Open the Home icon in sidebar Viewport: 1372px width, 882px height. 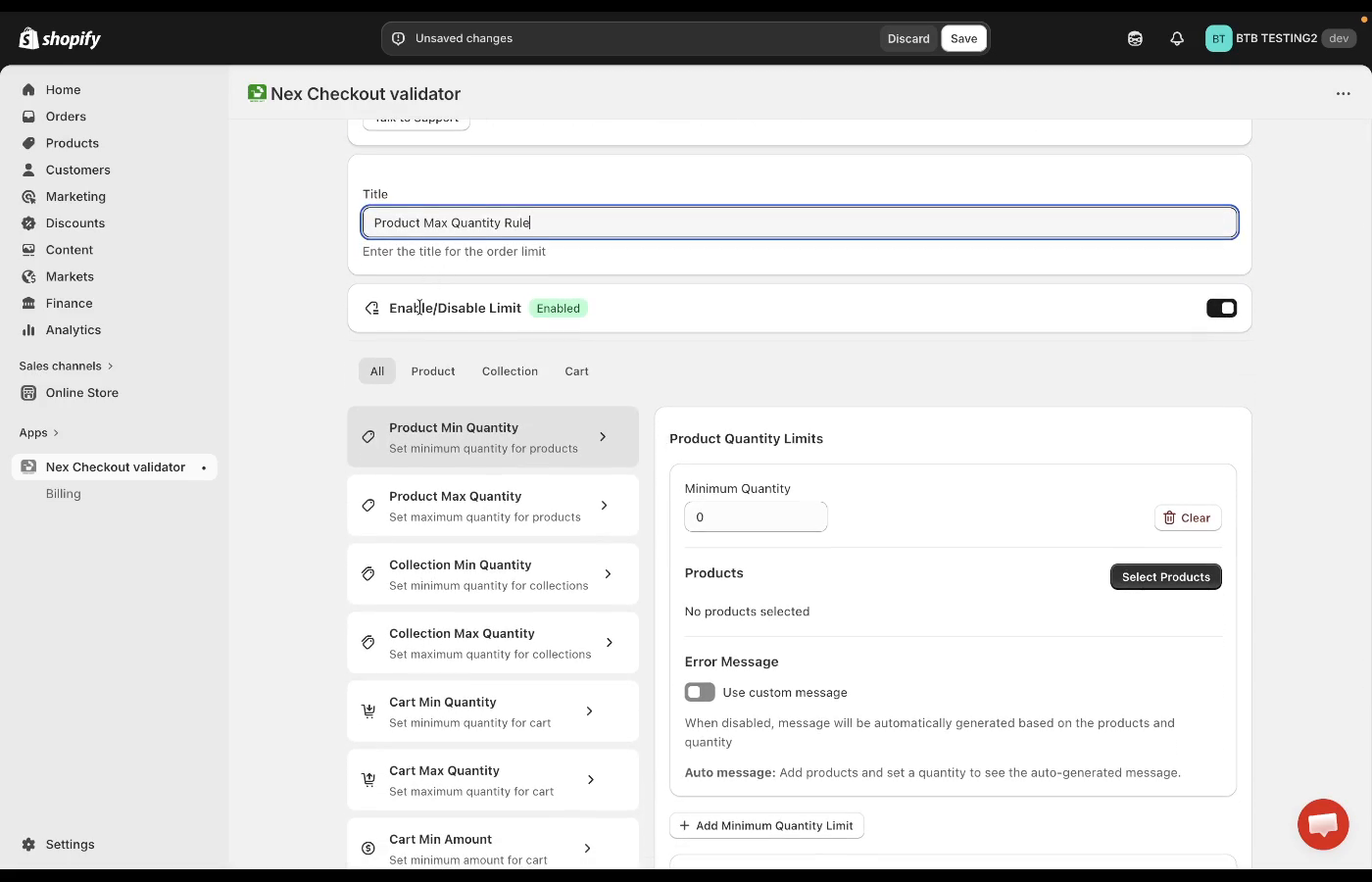[x=28, y=89]
